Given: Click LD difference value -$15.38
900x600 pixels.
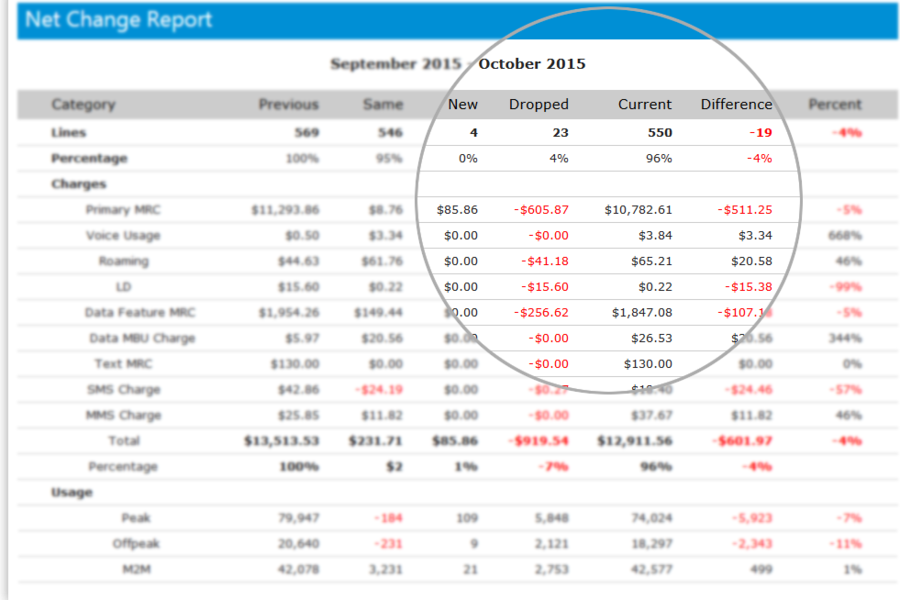Looking at the screenshot, I should [x=748, y=287].
